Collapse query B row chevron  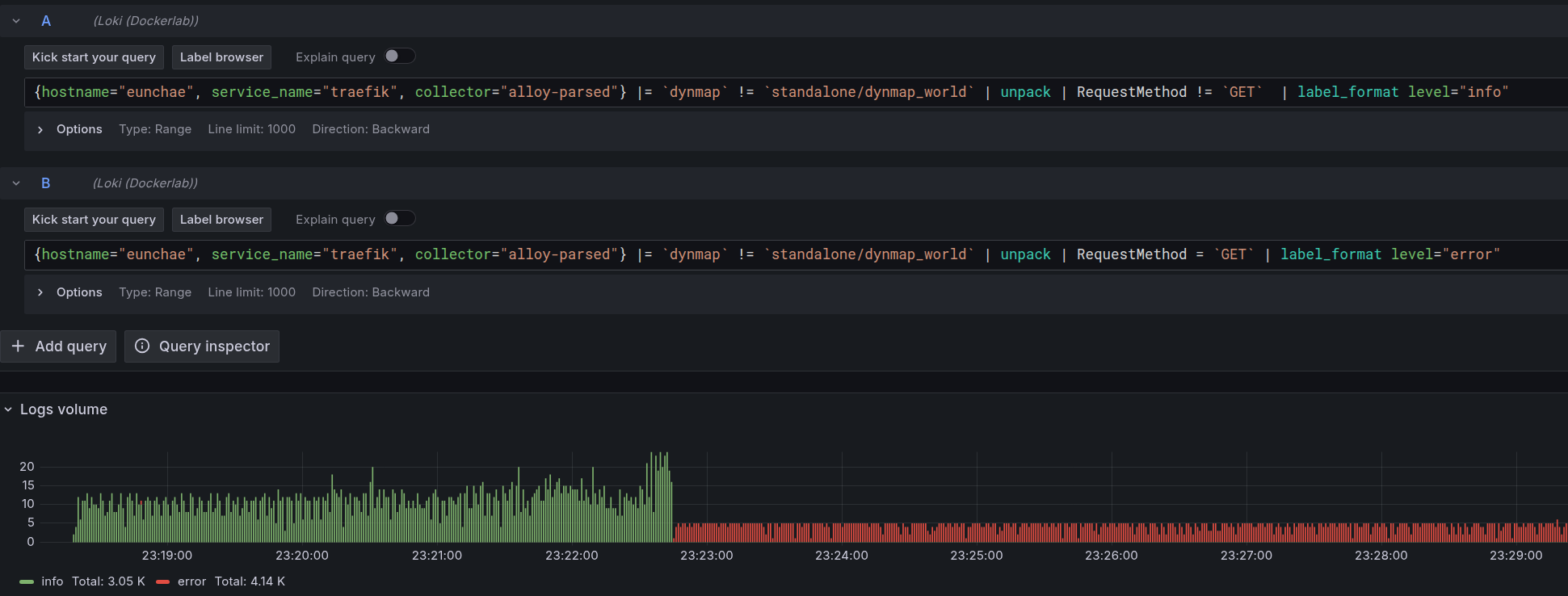[x=16, y=183]
